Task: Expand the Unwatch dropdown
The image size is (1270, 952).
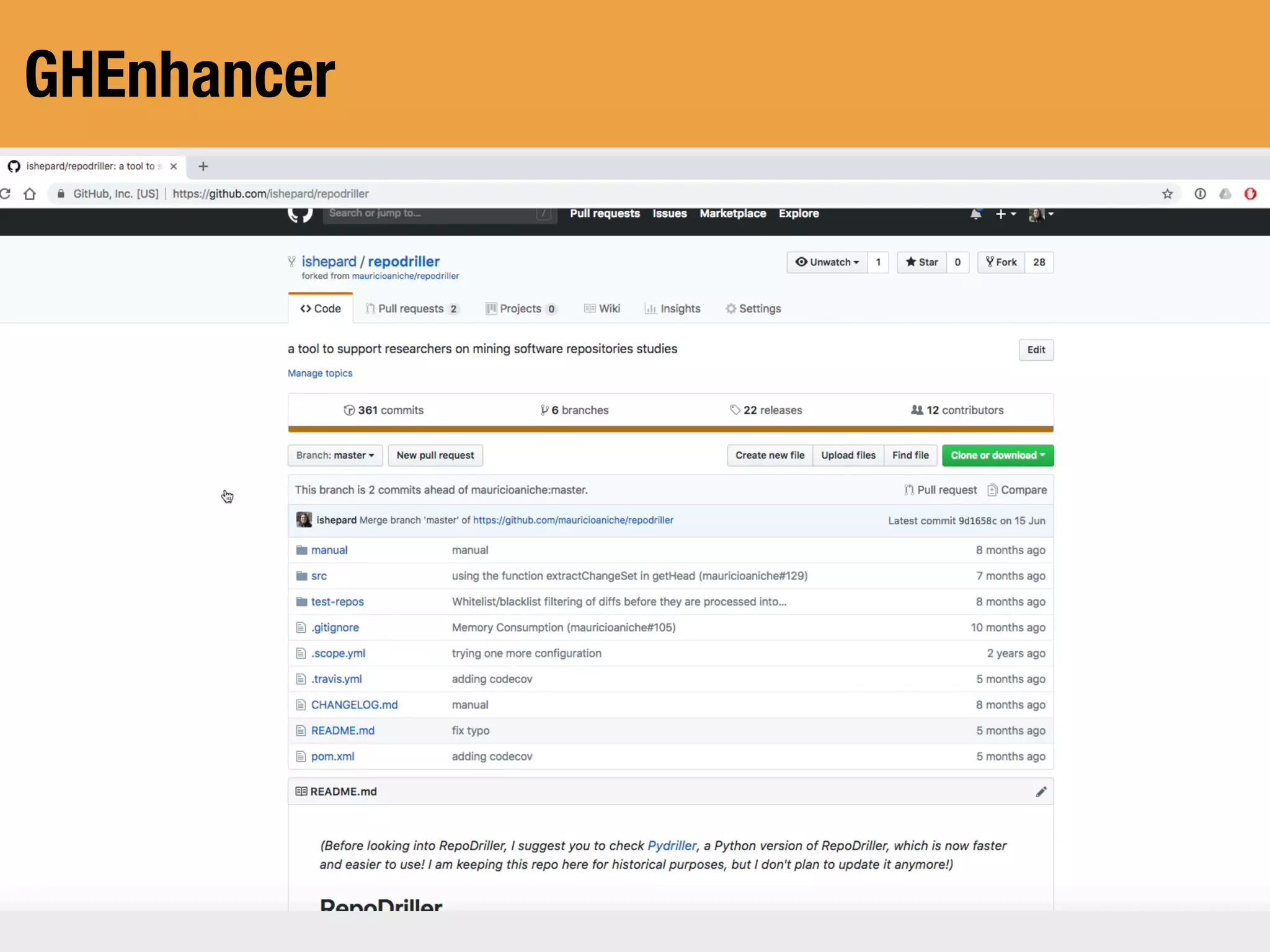Action: pos(827,262)
